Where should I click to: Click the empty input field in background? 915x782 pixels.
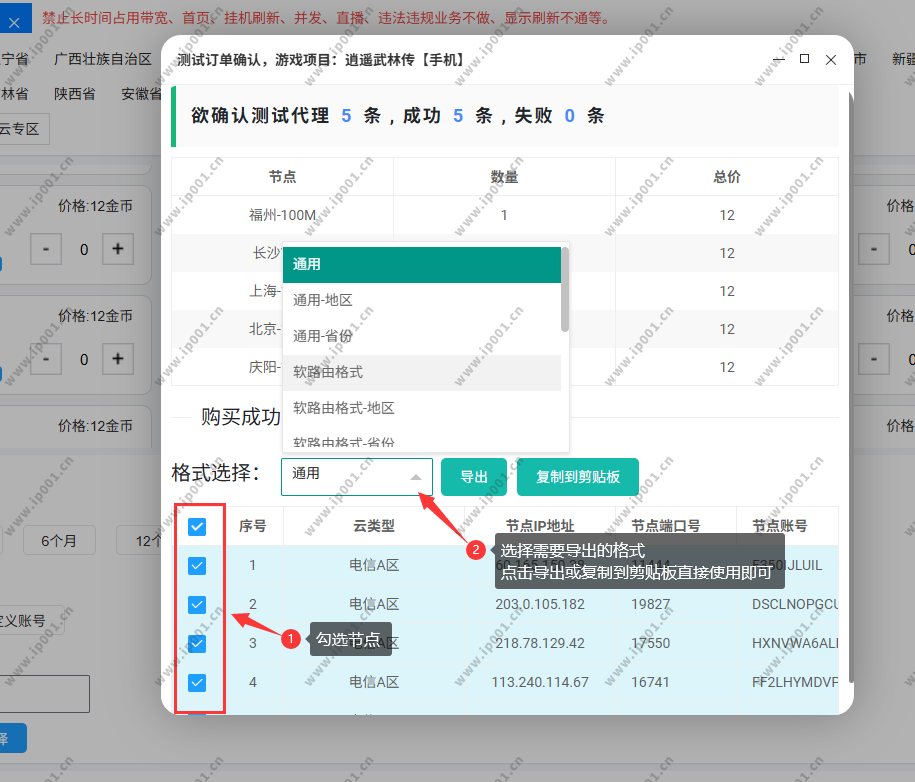[x=45, y=694]
